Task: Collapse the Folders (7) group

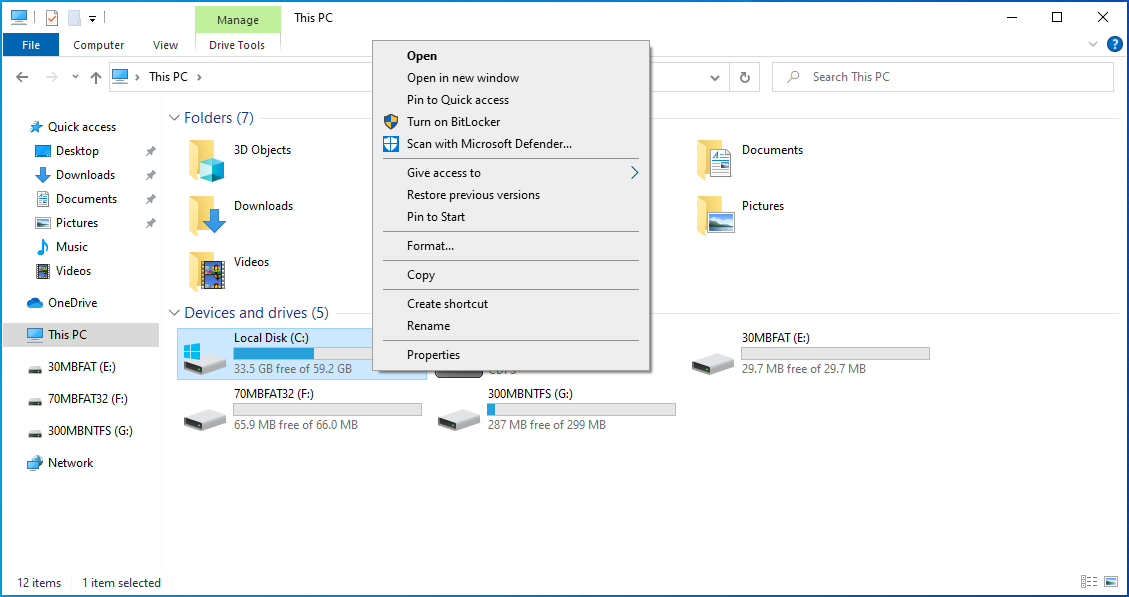Action: pos(174,117)
